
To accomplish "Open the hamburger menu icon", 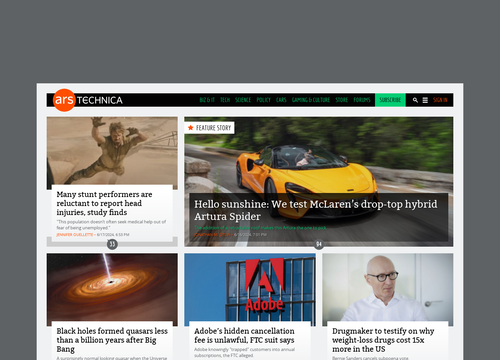I will pyautogui.click(x=425, y=100).
